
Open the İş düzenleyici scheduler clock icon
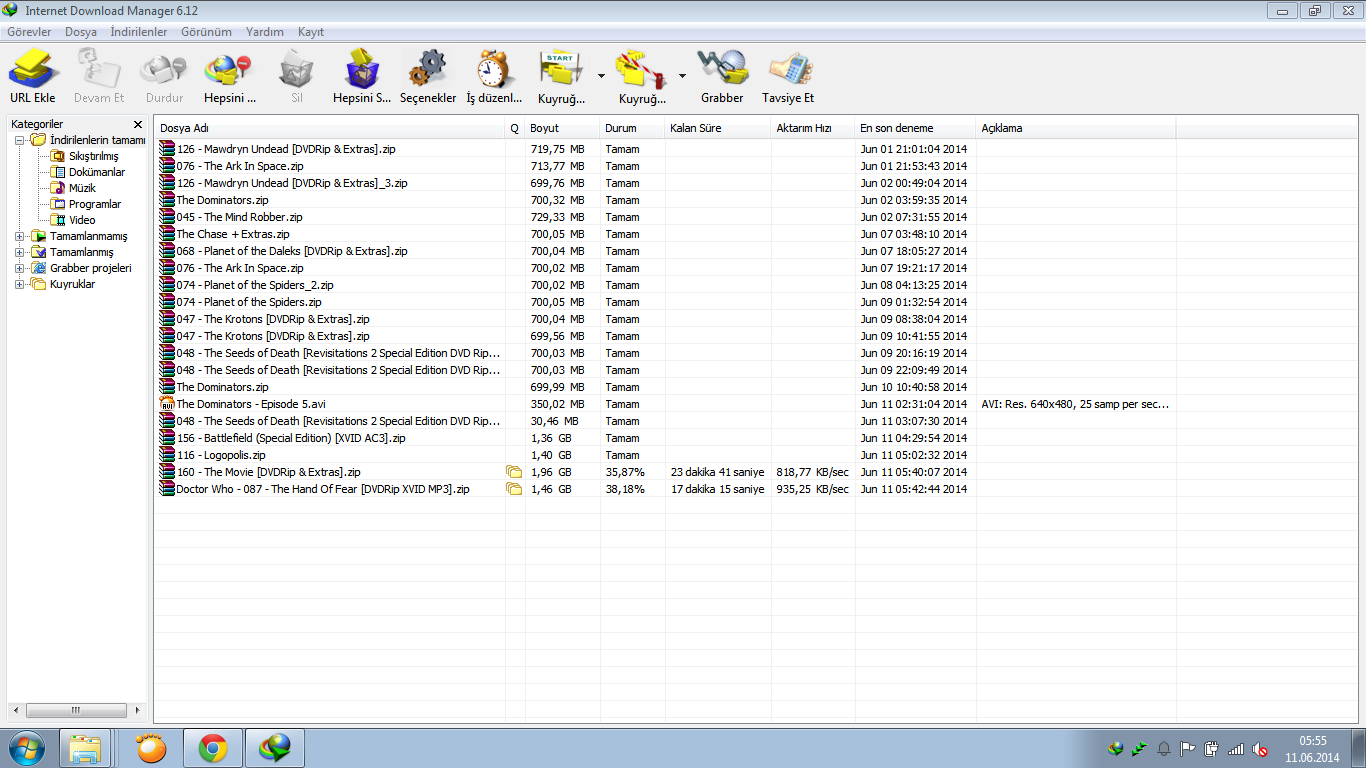point(494,70)
